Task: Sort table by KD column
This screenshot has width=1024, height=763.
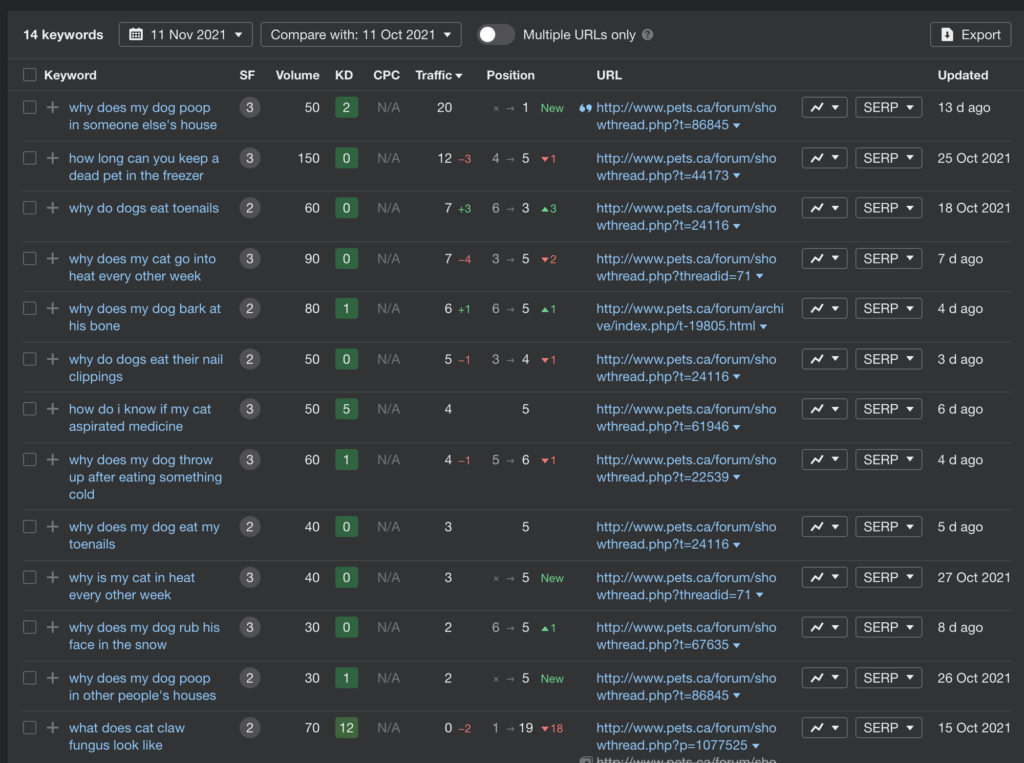Action: pos(344,75)
